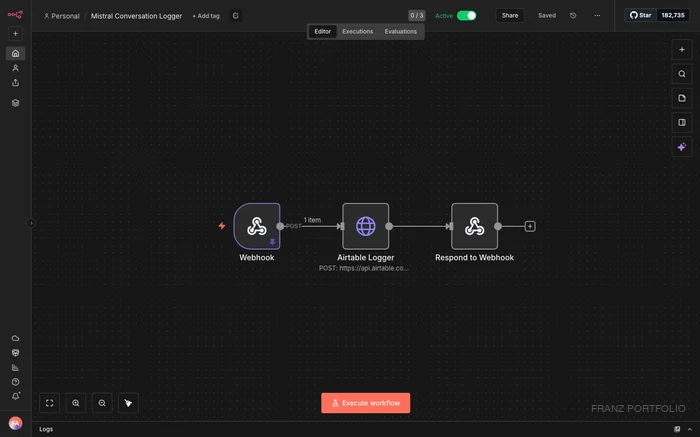
Task: Expand the left sidebar with chevron handle
Action: (31, 223)
